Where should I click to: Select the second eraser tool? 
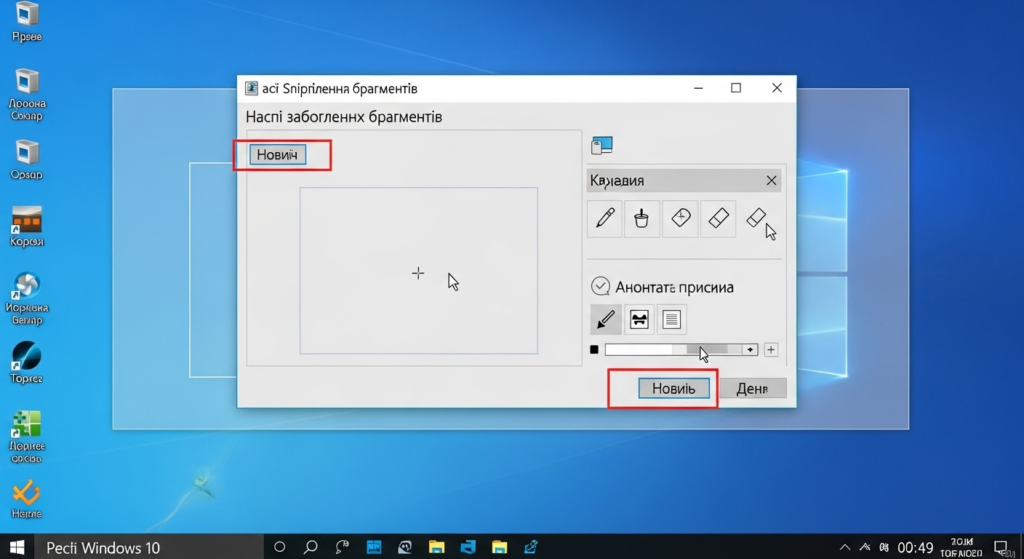pyautogui.click(x=756, y=217)
